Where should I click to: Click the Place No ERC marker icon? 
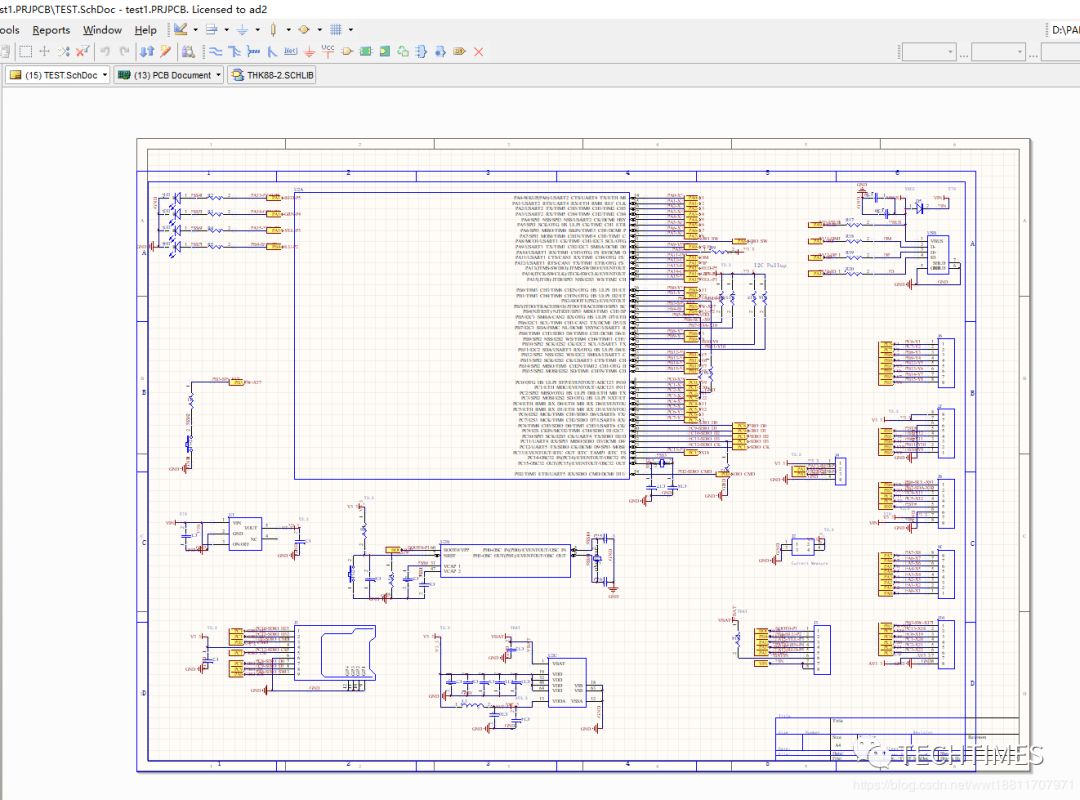point(477,51)
